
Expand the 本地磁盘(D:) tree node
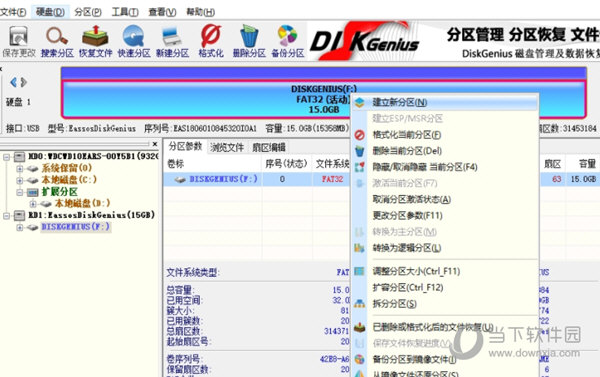click(x=33, y=204)
